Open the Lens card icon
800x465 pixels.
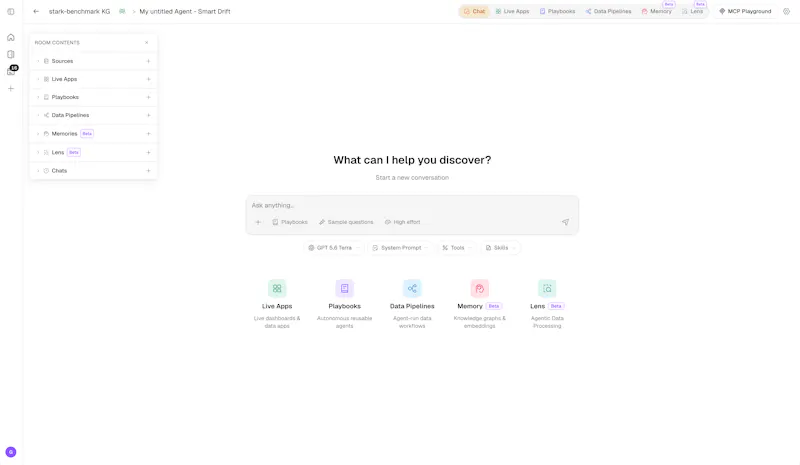pos(547,288)
